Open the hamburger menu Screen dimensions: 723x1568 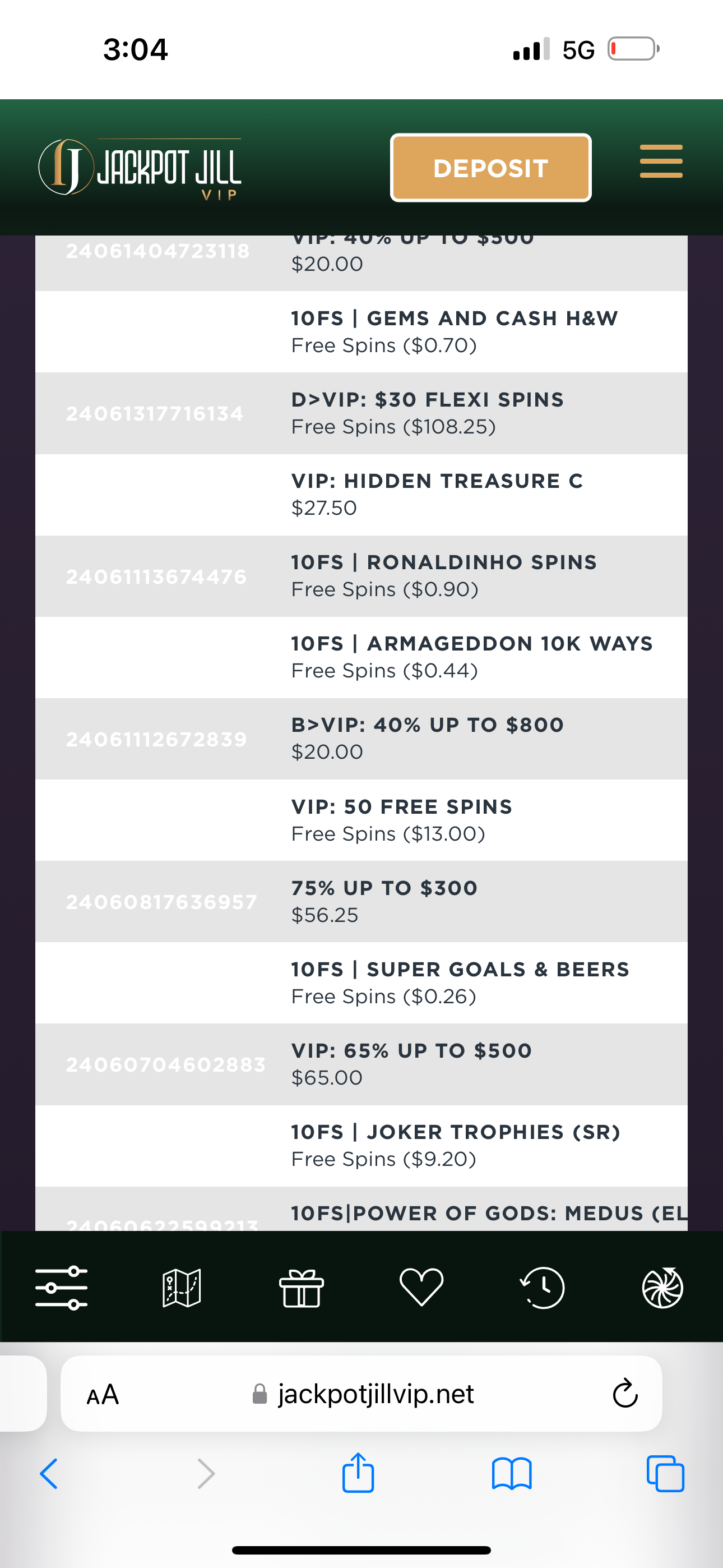pos(661,162)
